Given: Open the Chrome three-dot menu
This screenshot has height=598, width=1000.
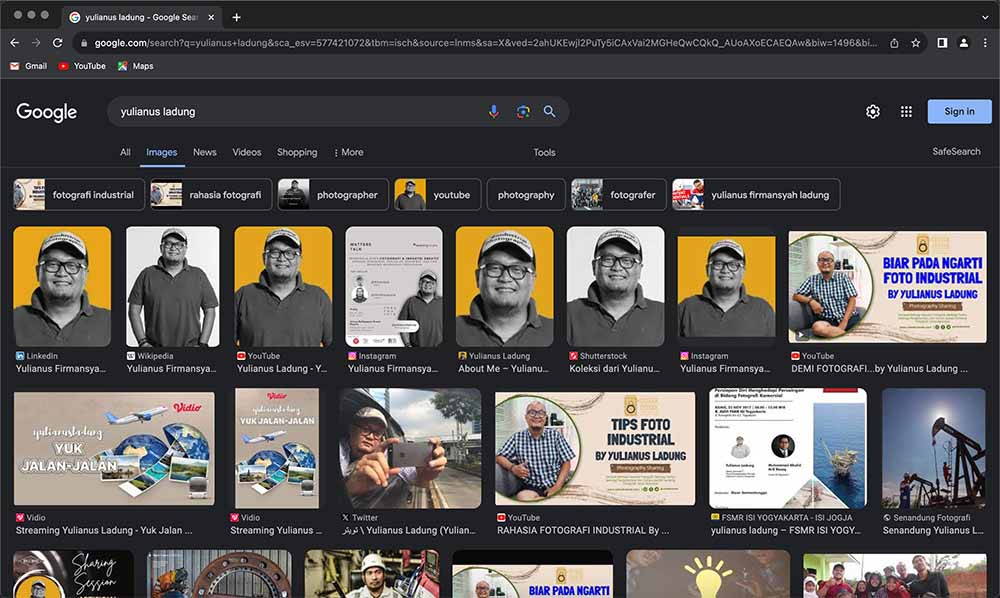Looking at the screenshot, I should [985, 43].
